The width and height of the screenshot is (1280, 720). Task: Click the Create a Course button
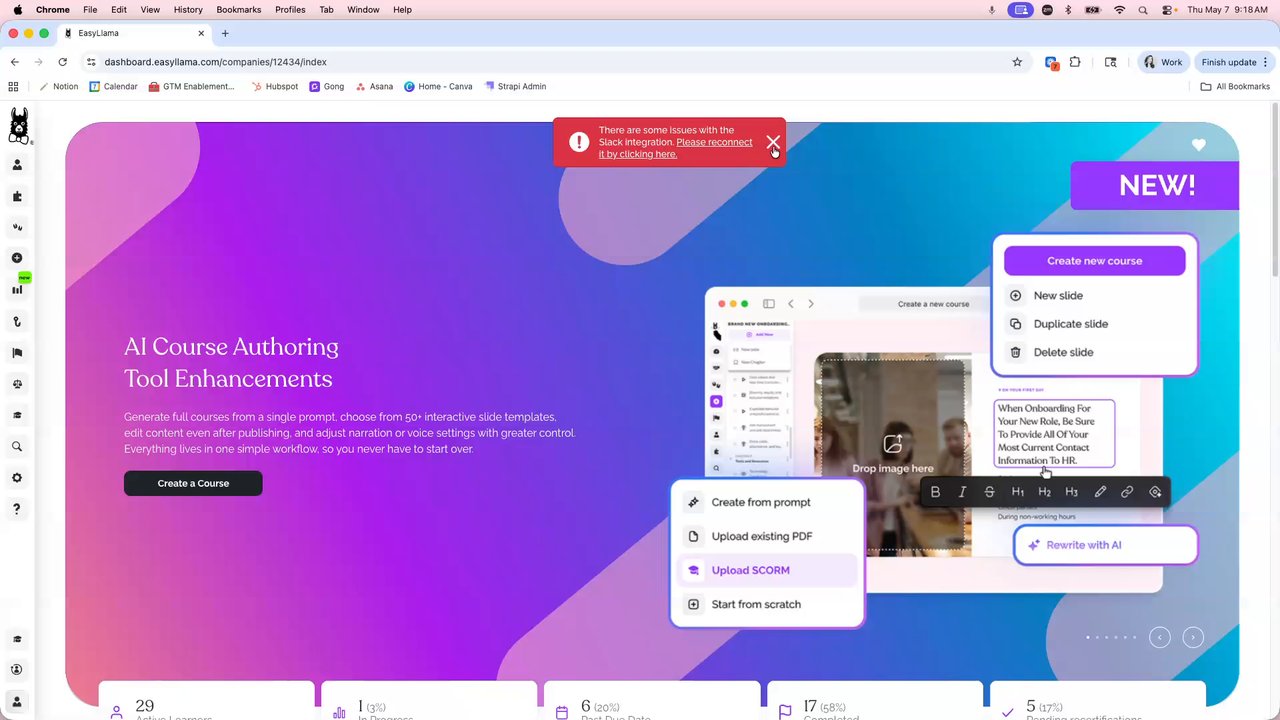[x=193, y=483]
